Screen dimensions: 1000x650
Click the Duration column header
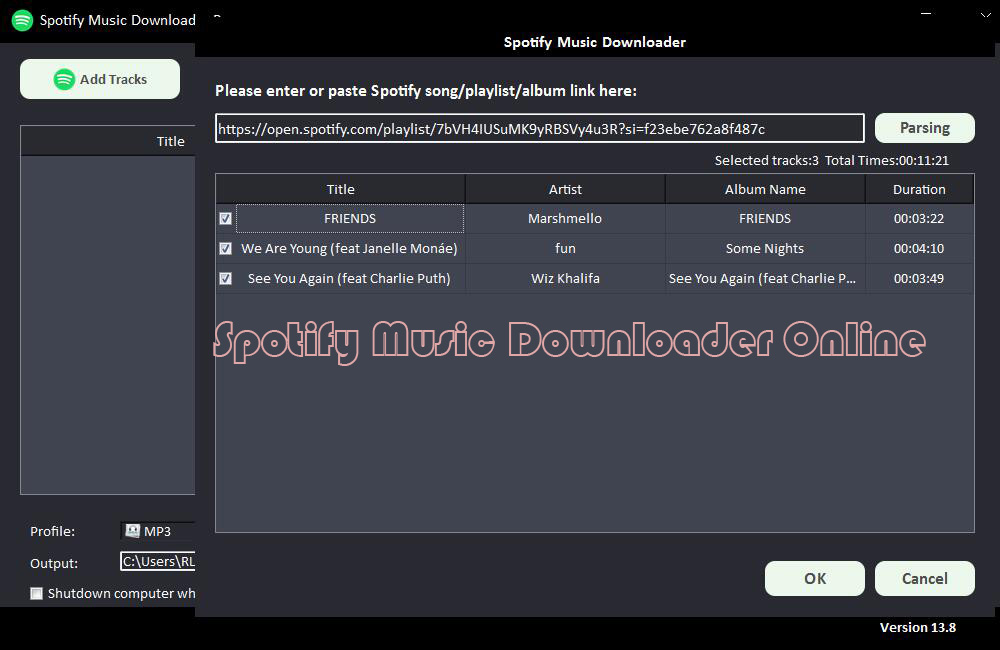[919, 189]
